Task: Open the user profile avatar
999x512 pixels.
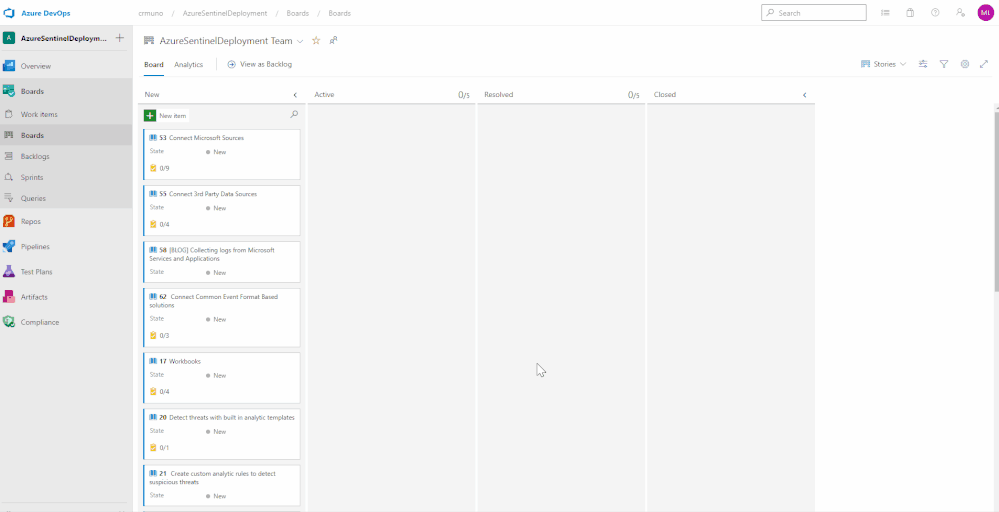Action: (x=985, y=13)
